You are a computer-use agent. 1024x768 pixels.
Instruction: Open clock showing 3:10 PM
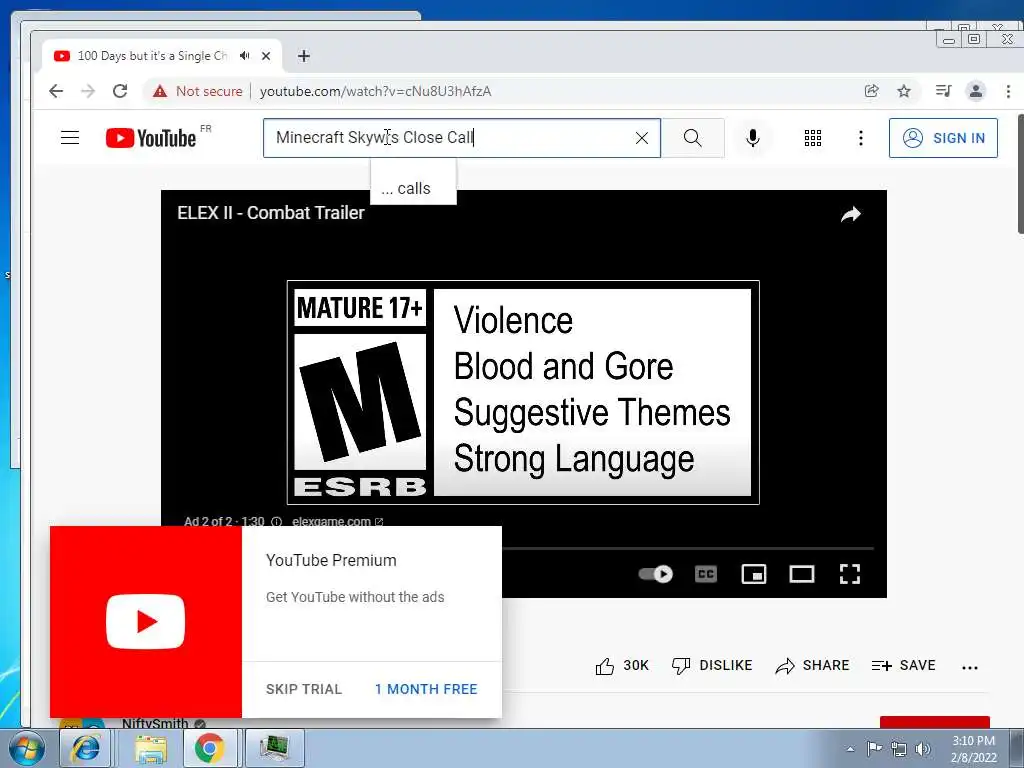tap(973, 749)
